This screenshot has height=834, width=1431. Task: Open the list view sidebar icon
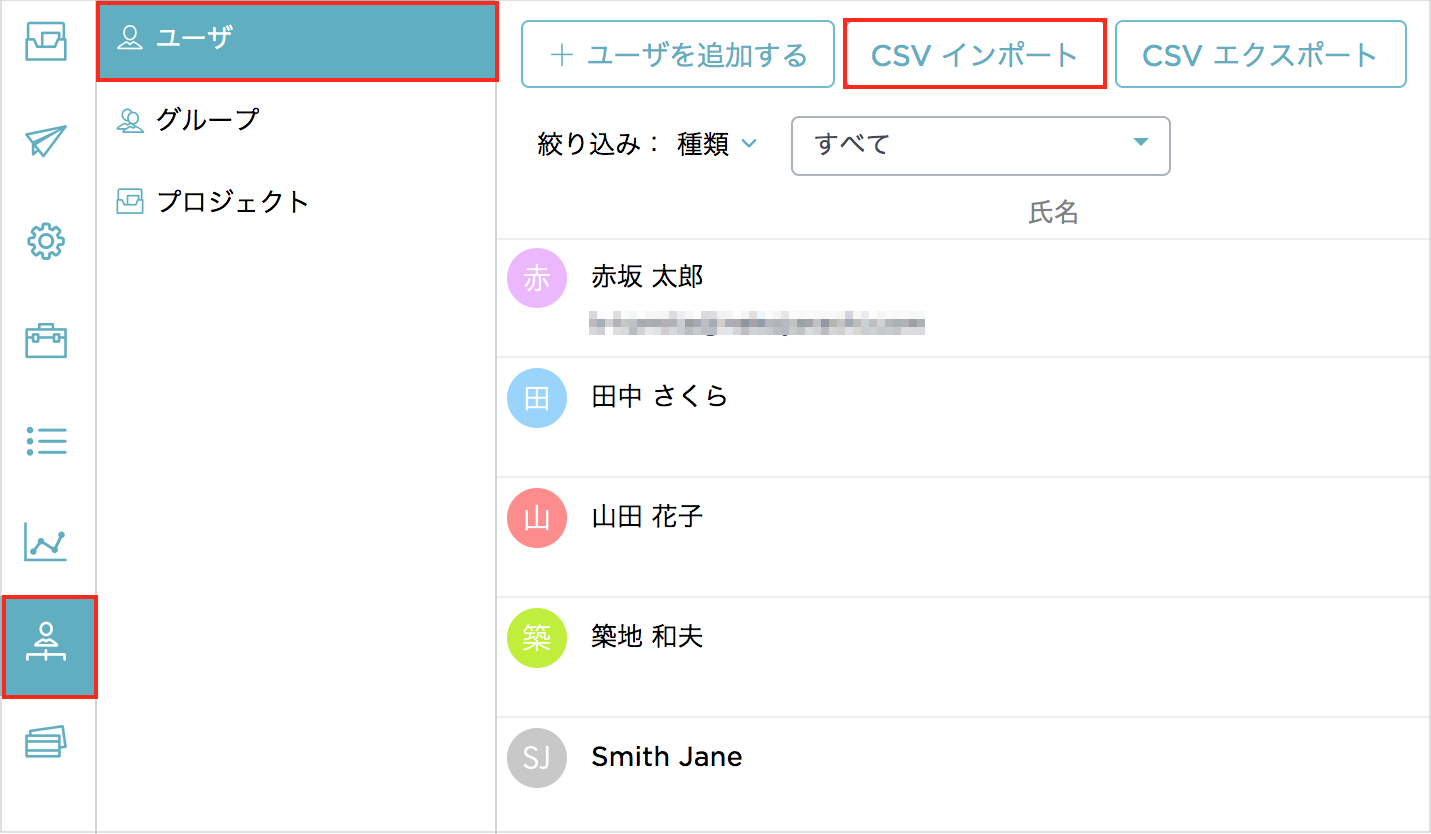pos(46,440)
